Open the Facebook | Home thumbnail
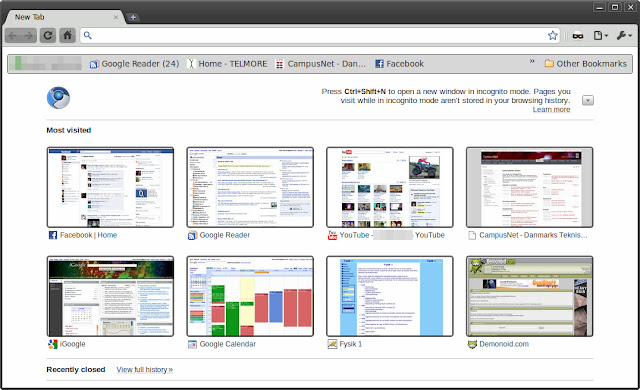Viewport: 640px width, 390px height. click(110, 187)
